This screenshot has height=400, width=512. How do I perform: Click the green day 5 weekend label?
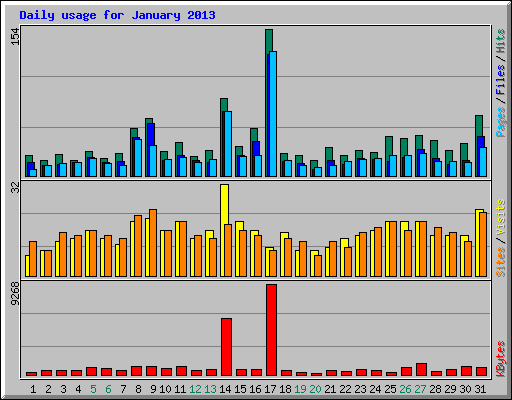[x=93, y=389]
